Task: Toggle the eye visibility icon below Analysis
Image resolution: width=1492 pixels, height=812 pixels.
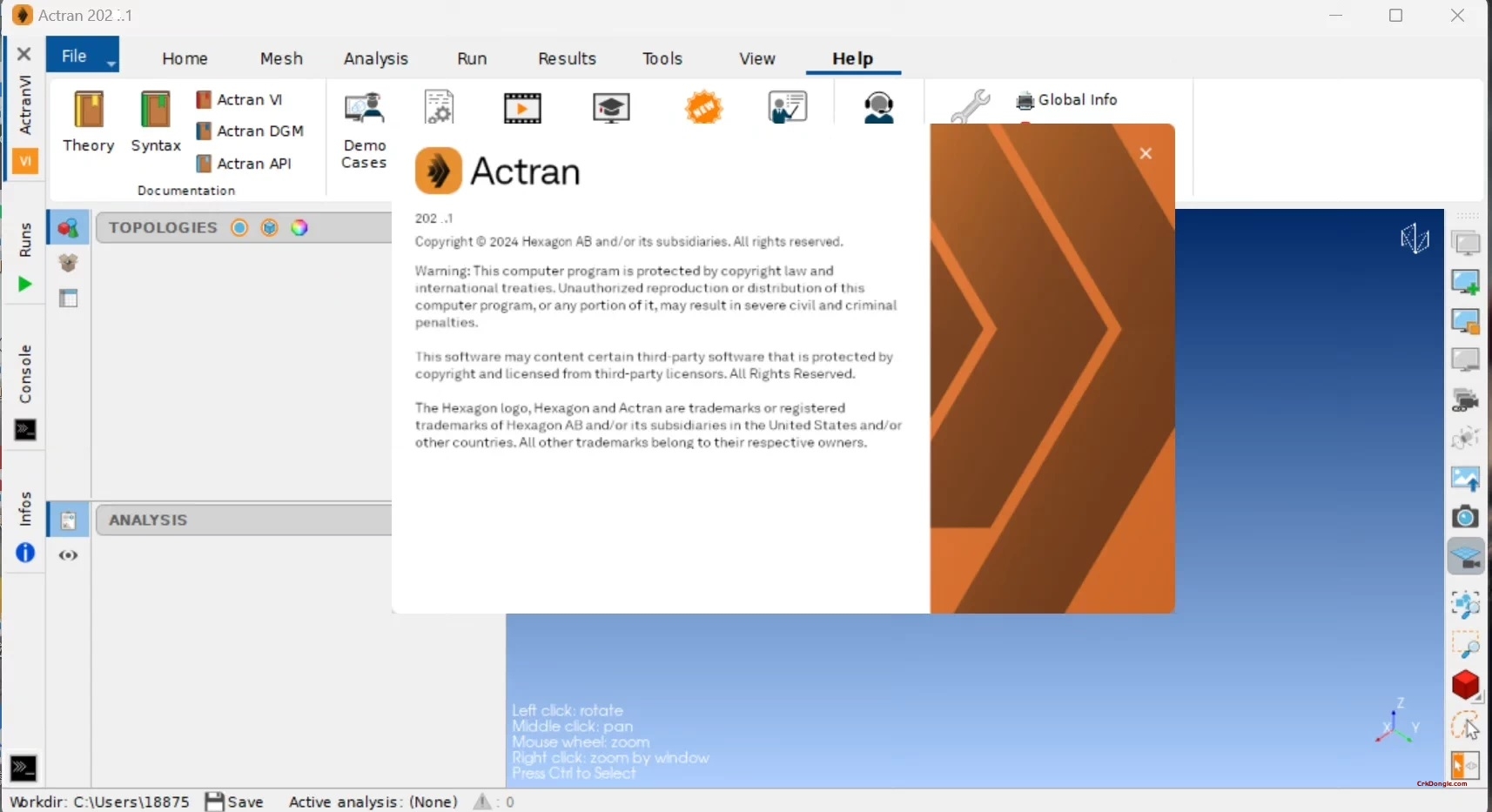Action: click(x=68, y=555)
